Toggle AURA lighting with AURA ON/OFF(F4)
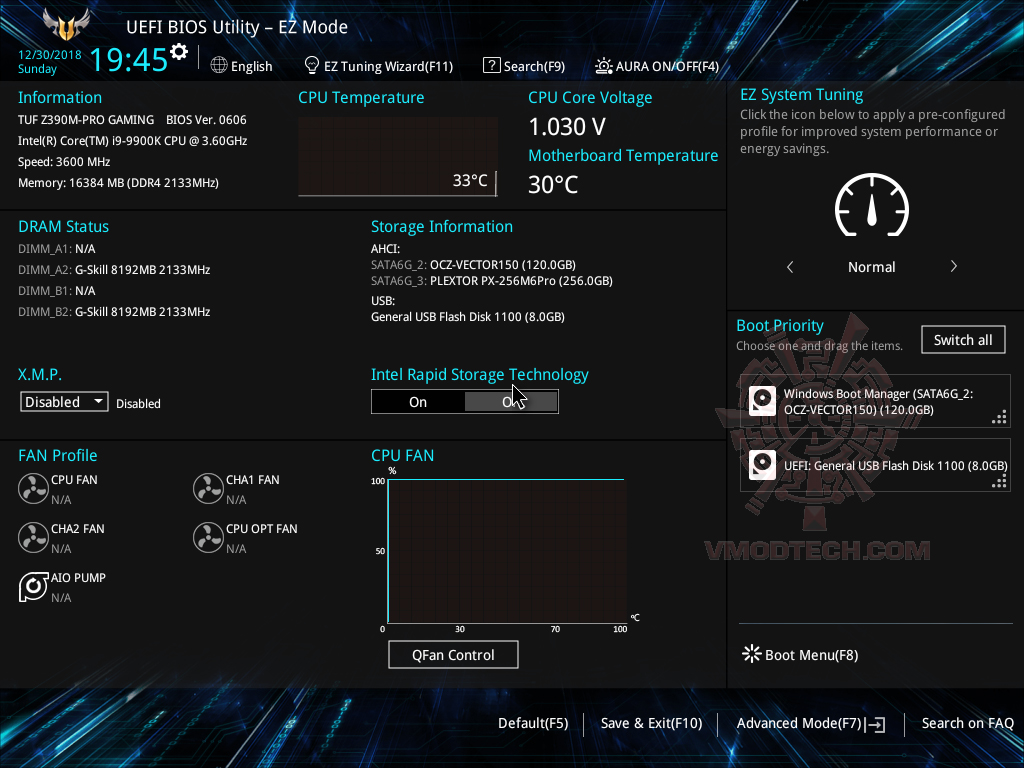 coord(657,65)
